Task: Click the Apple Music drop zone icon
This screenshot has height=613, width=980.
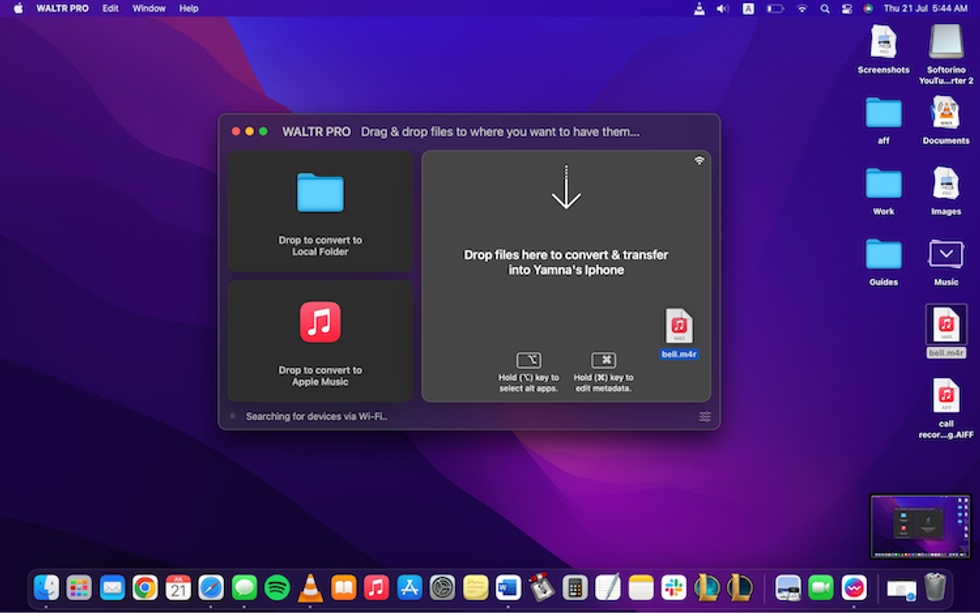Action: 320,323
